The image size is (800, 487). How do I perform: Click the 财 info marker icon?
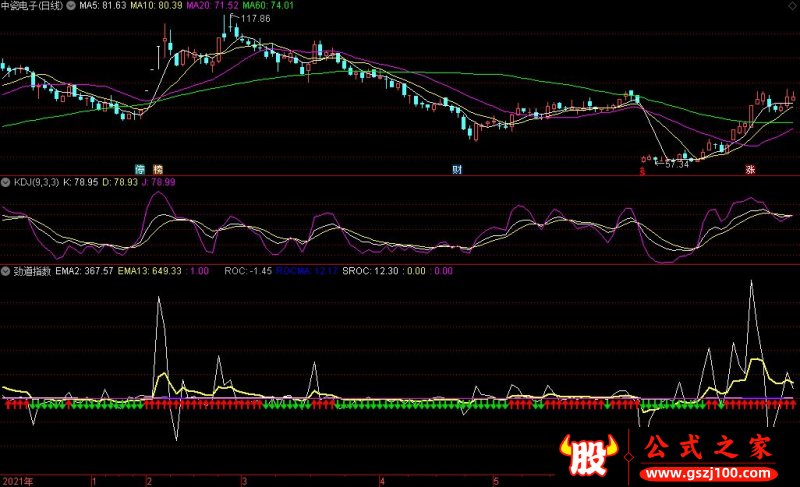(x=457, y=169)
